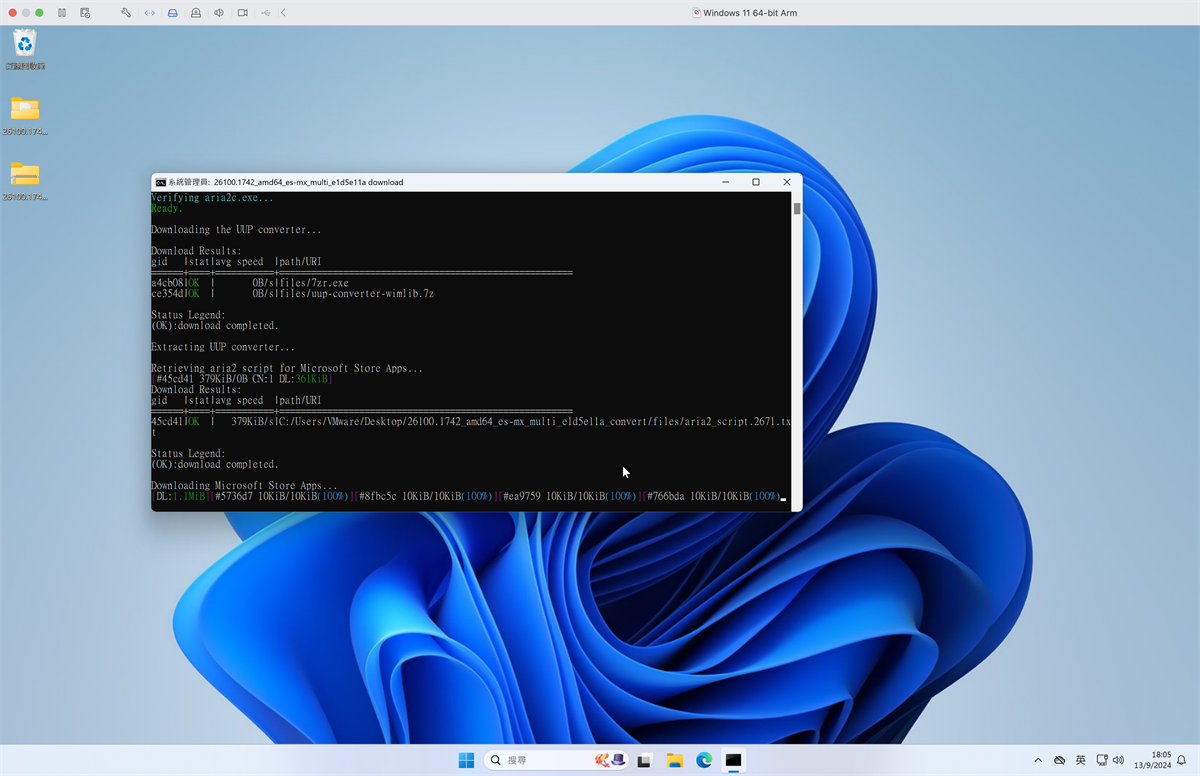Select the Recycle Bin desktop icon
Viewport: 1200px width, 776px height.
point(25,49)
